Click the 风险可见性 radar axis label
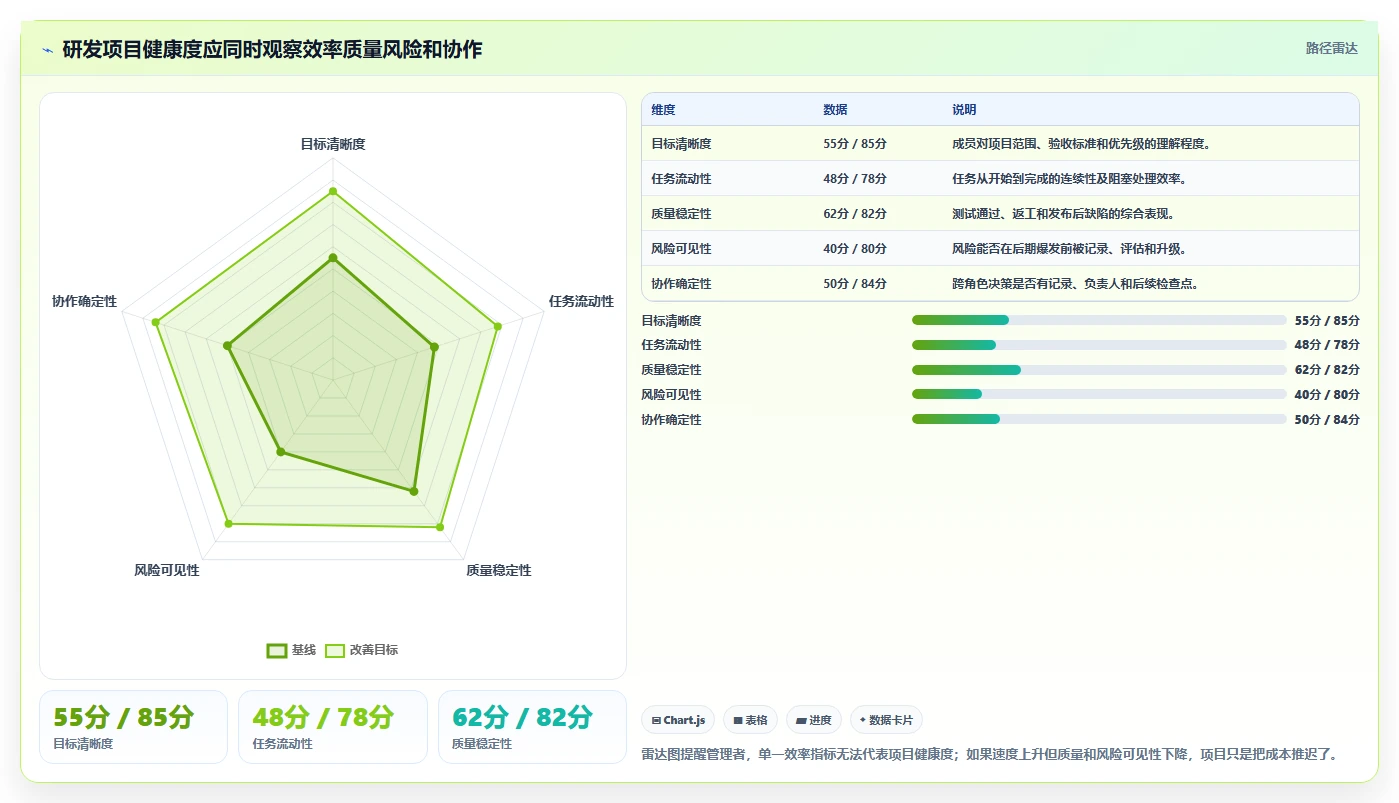 [x=167, y=570]
